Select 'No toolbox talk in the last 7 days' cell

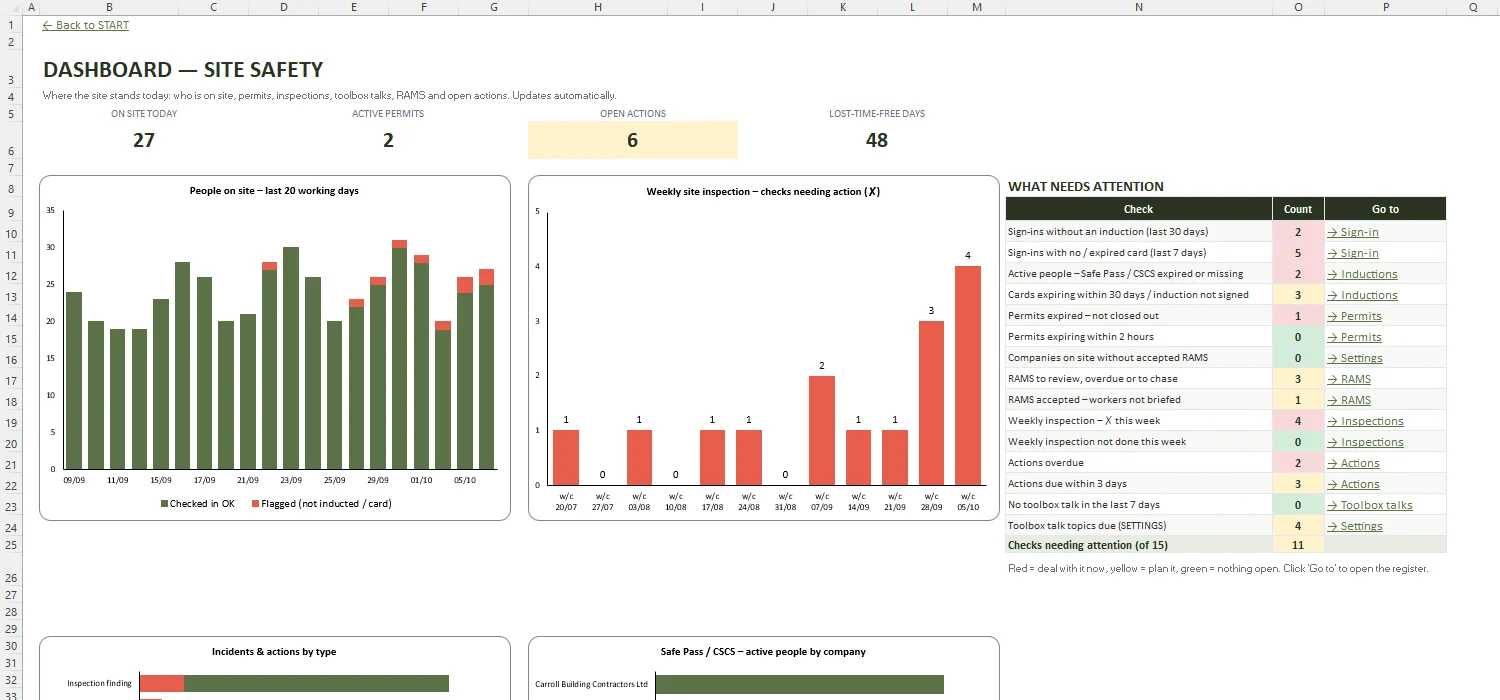[1138, 505]
